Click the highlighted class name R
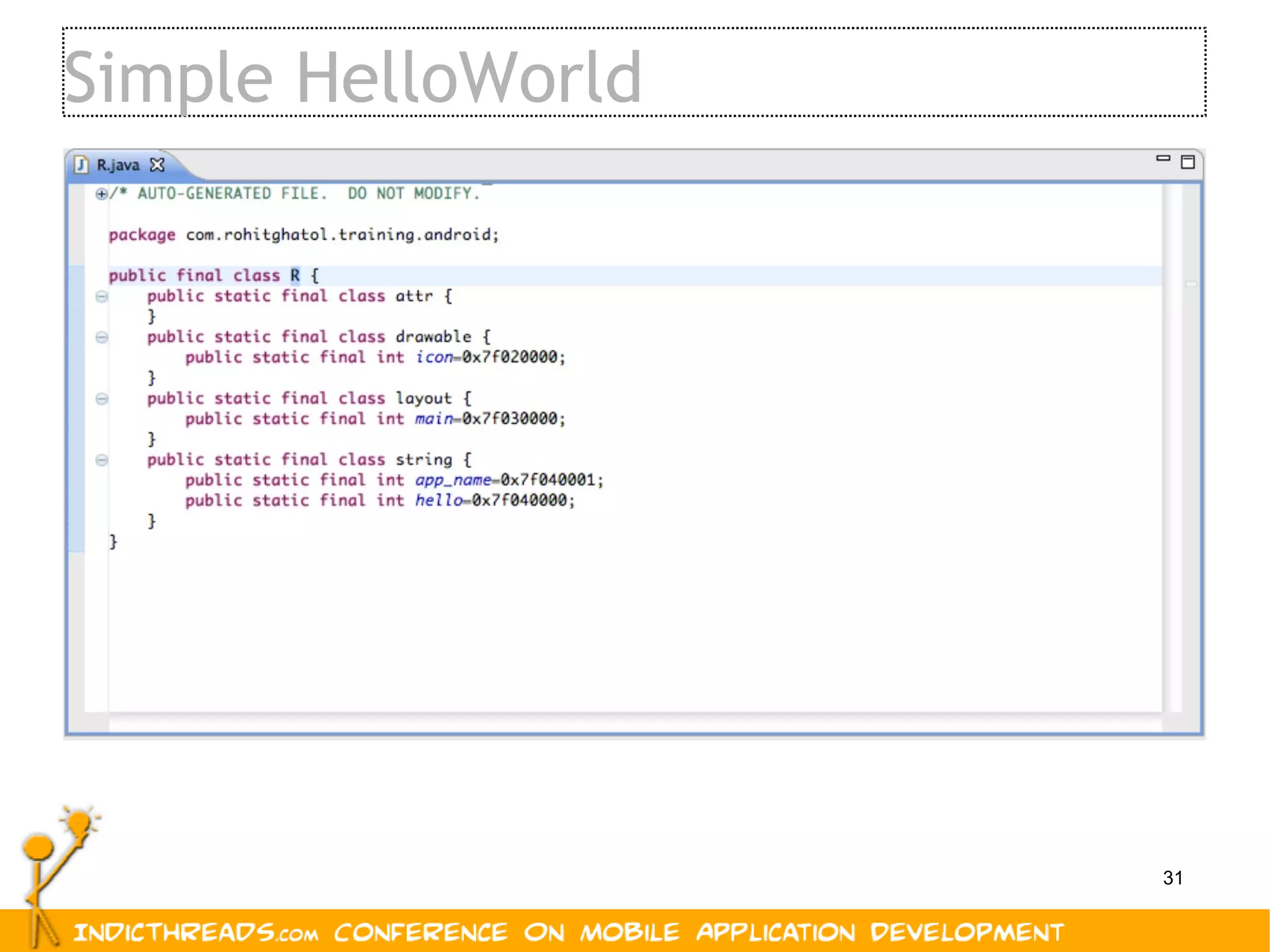1270x952 pixels. coord(295,275)
